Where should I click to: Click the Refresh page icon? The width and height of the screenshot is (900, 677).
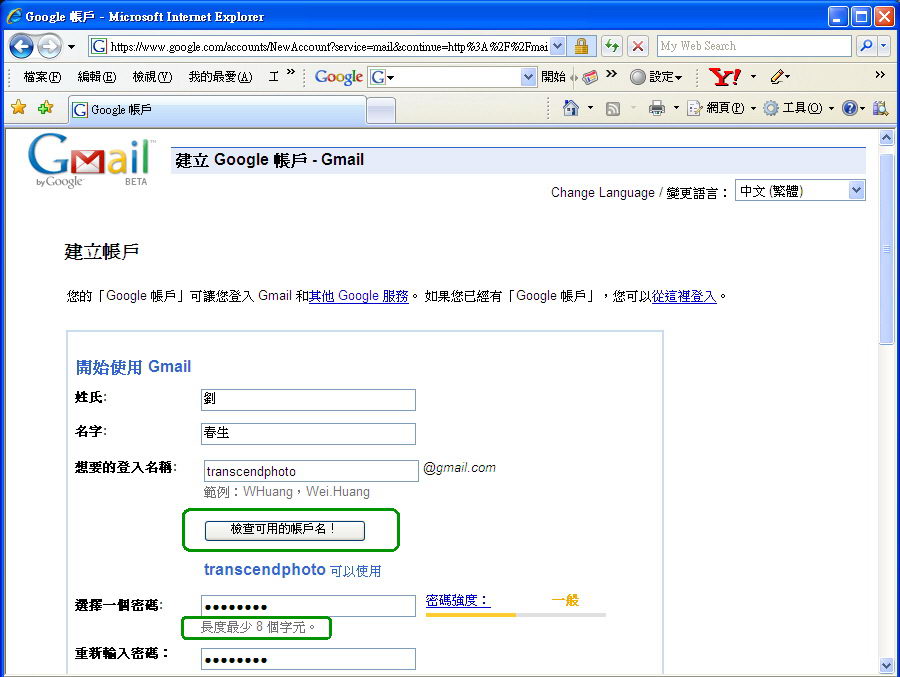(612, 46)
